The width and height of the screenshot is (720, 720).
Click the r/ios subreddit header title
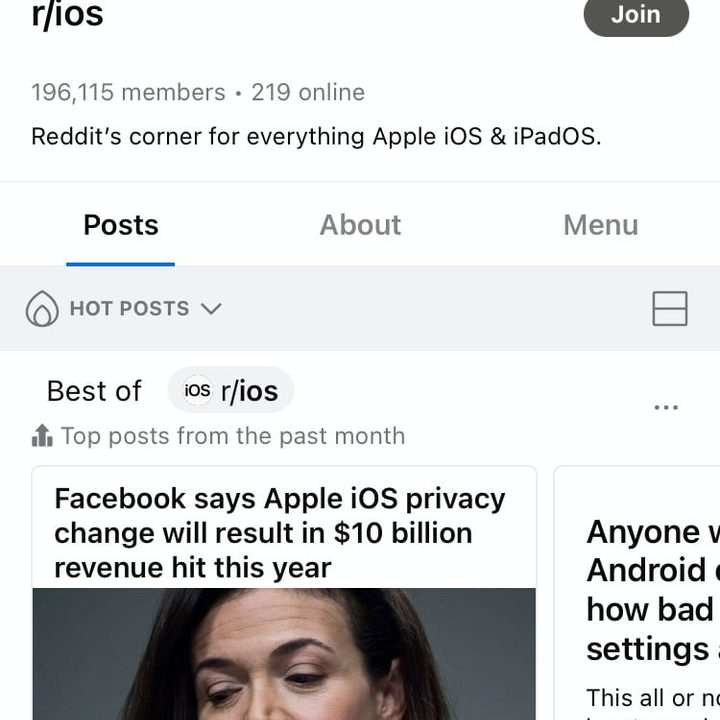tap(67, 15)
